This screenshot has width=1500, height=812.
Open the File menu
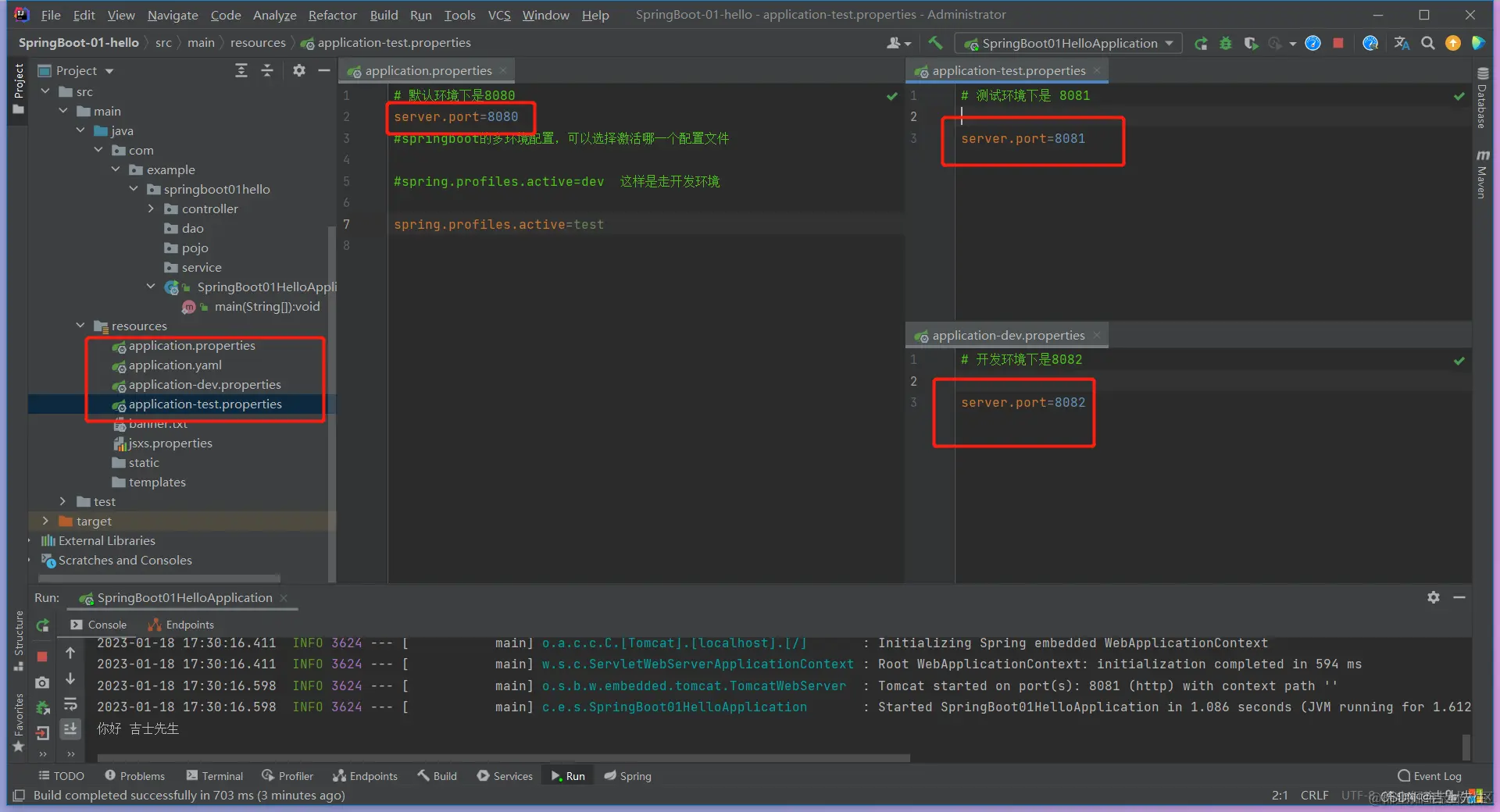coord(51,15)
